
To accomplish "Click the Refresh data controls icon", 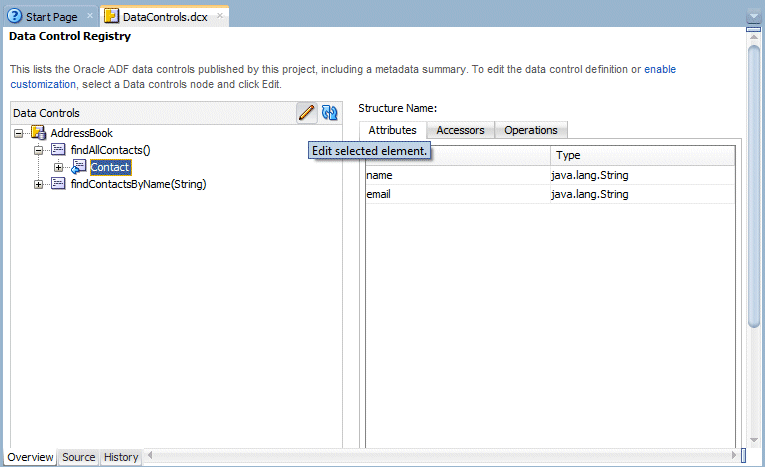I will 329,113.
